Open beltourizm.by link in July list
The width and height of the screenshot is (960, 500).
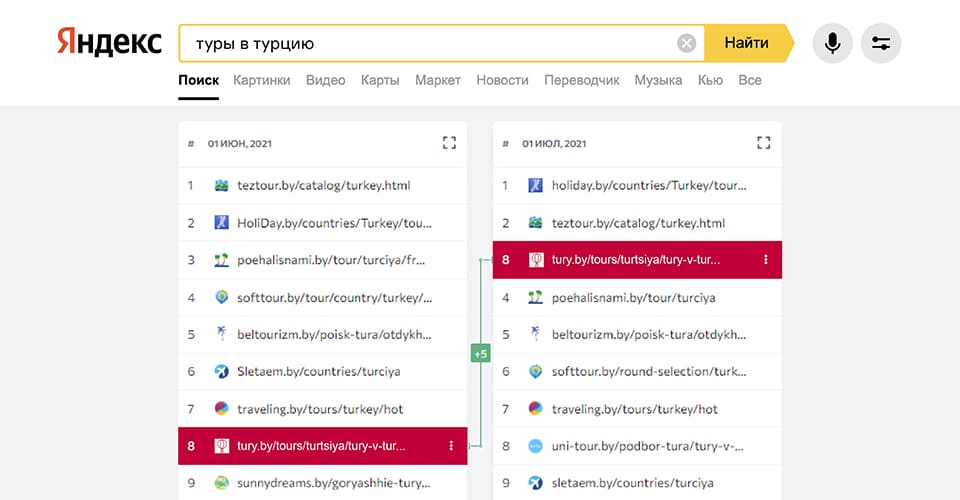(x=649, y=334)
